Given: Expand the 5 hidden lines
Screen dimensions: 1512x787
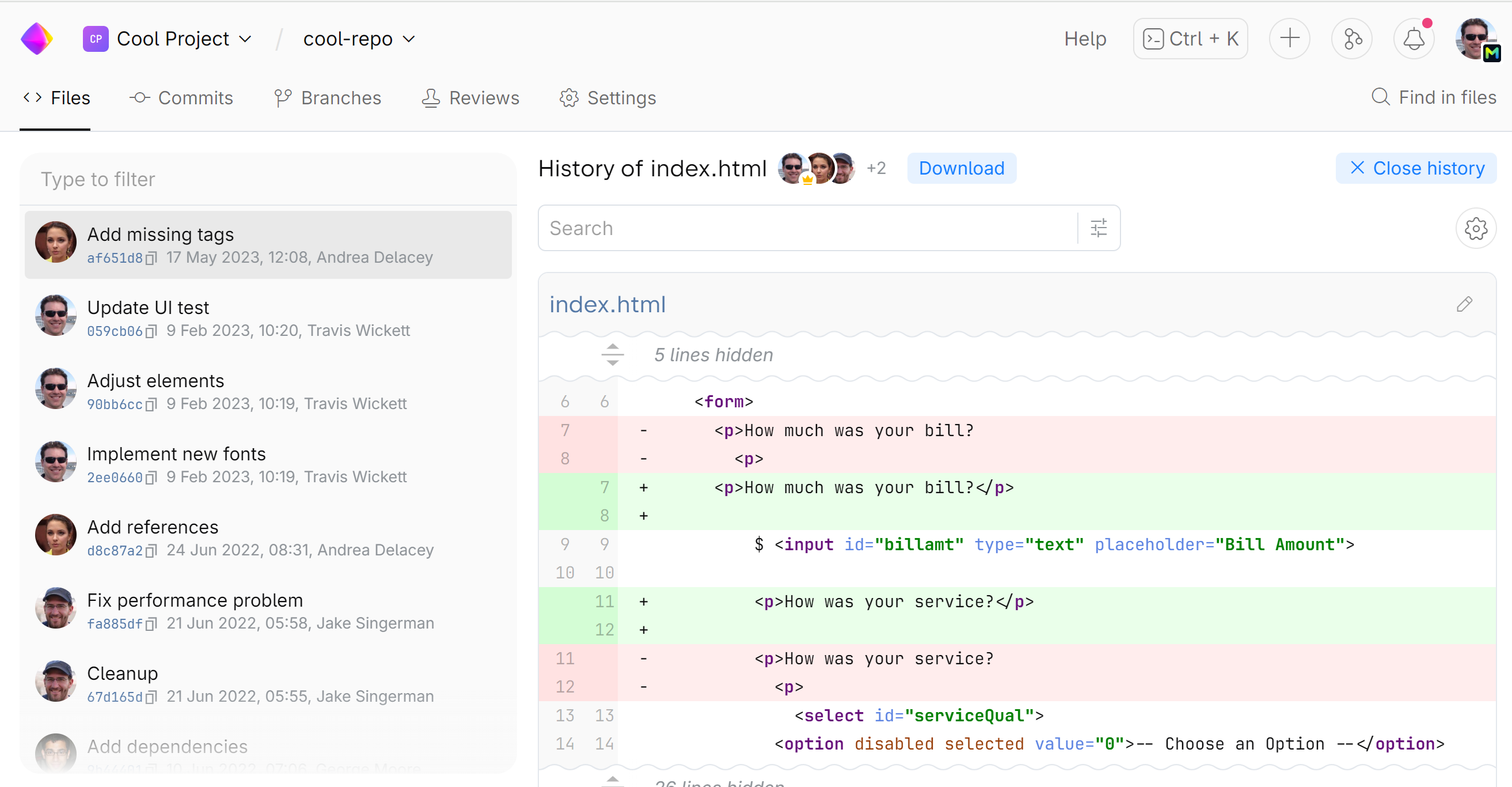Looking at the screenshot, I should click(612, 355).
